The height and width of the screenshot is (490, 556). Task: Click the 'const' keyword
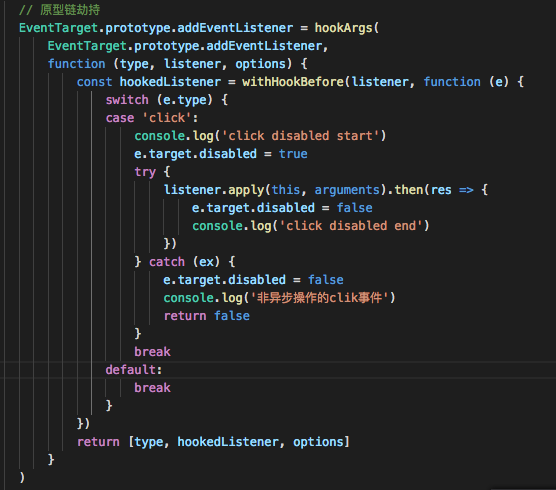94,82
